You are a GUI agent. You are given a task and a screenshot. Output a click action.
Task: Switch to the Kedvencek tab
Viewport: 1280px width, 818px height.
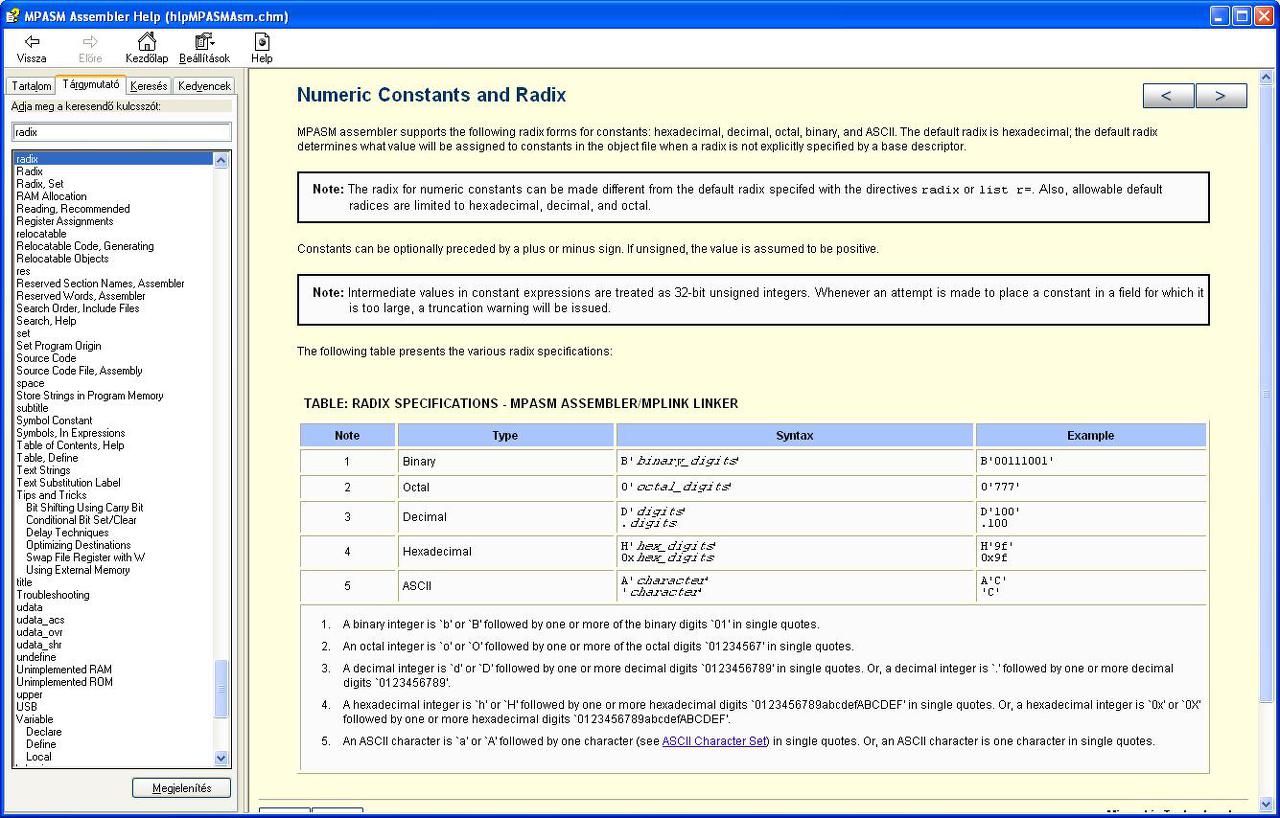coord(204,86)
